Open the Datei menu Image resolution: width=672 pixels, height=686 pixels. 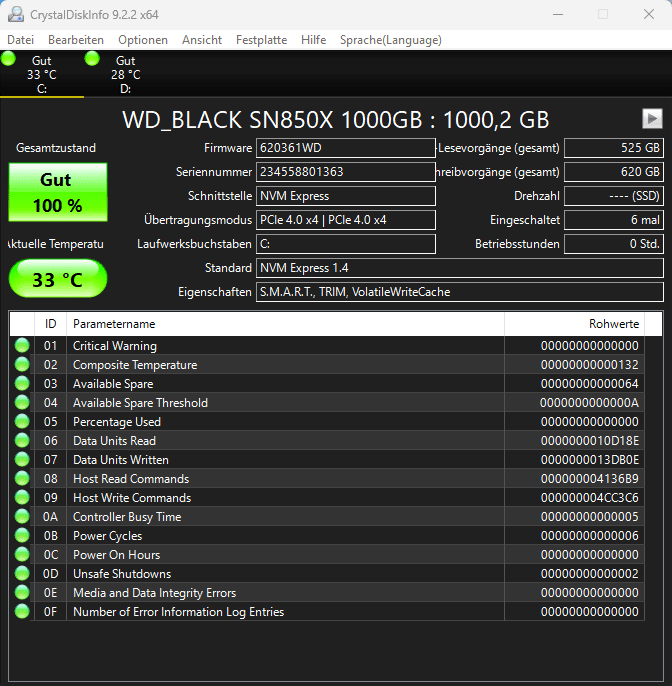[21, 40]
